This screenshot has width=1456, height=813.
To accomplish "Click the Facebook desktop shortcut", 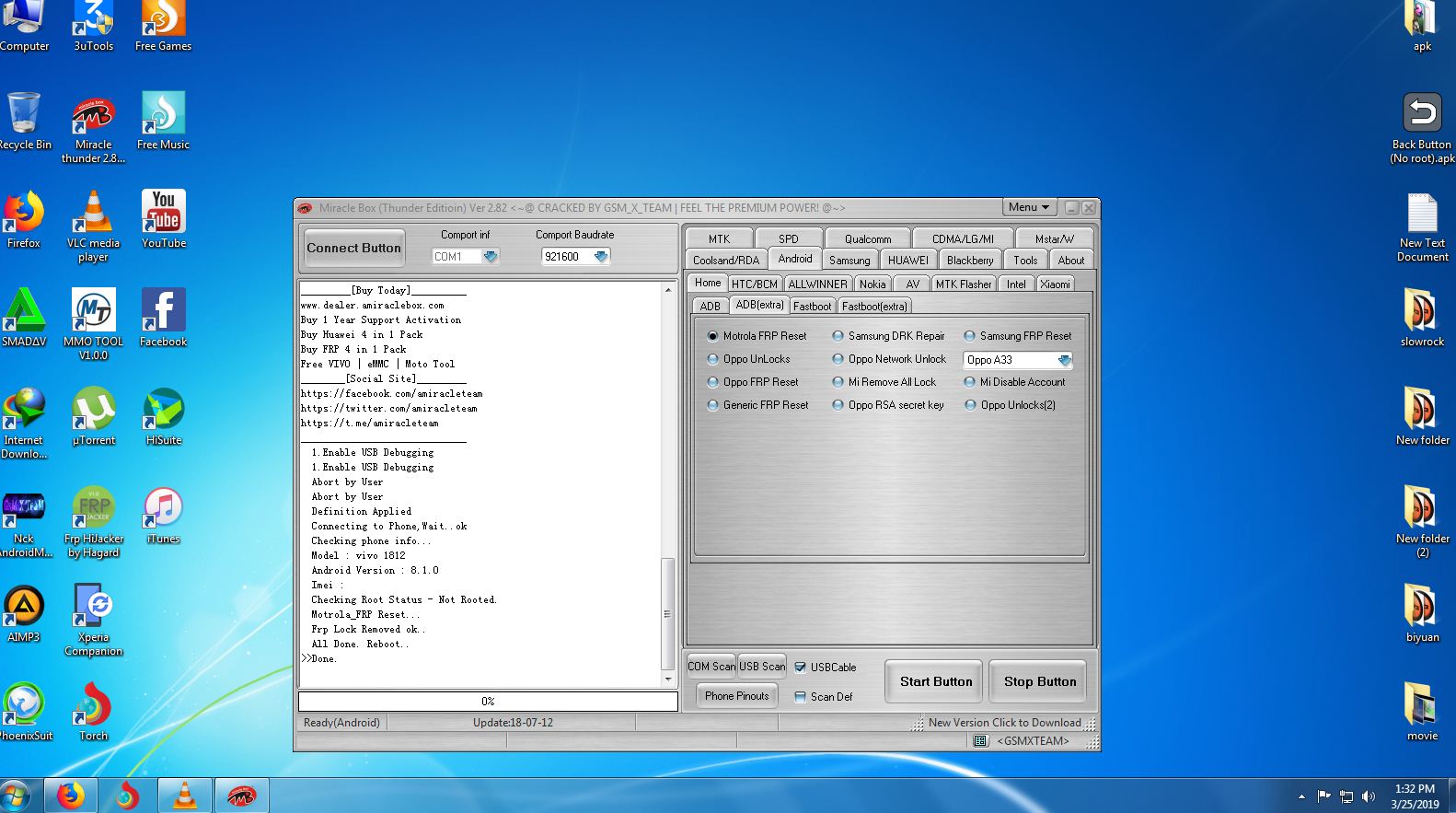I will click(164, 318).
